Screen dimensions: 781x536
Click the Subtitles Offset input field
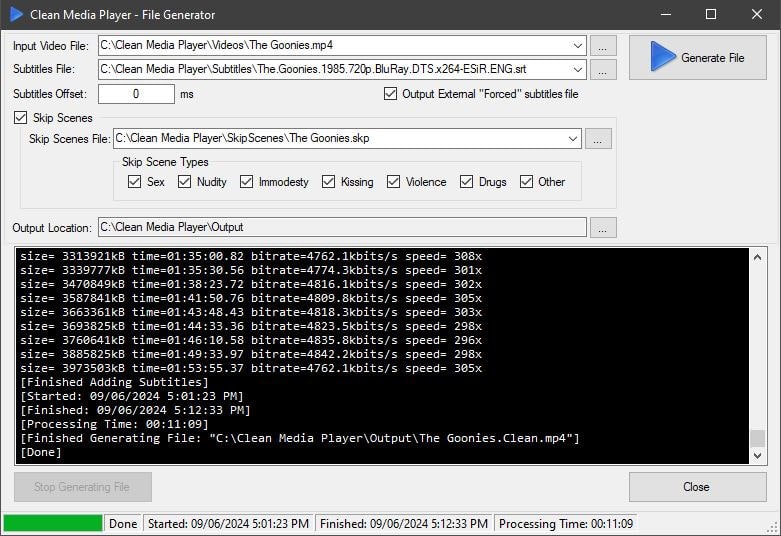136,94
